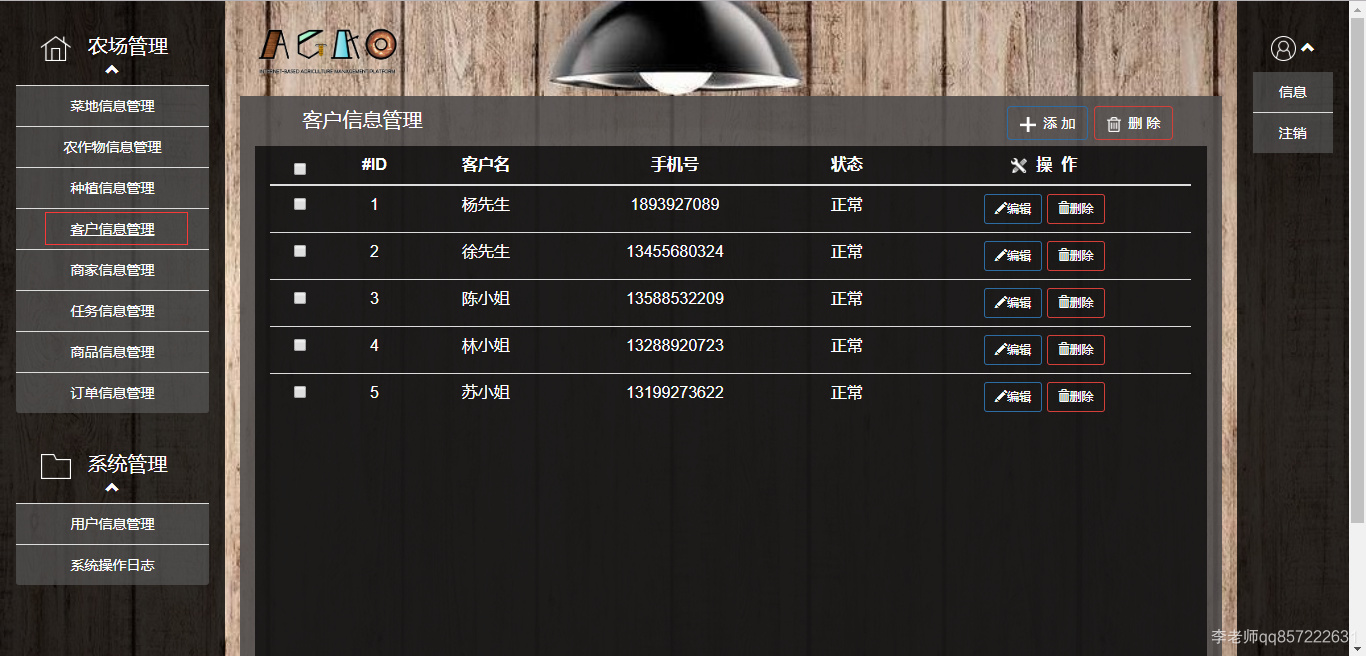This screenshot has height=656, width=1366.
Task: Check the checkbox for 陈小姐
Action: (x=300, y=298)
